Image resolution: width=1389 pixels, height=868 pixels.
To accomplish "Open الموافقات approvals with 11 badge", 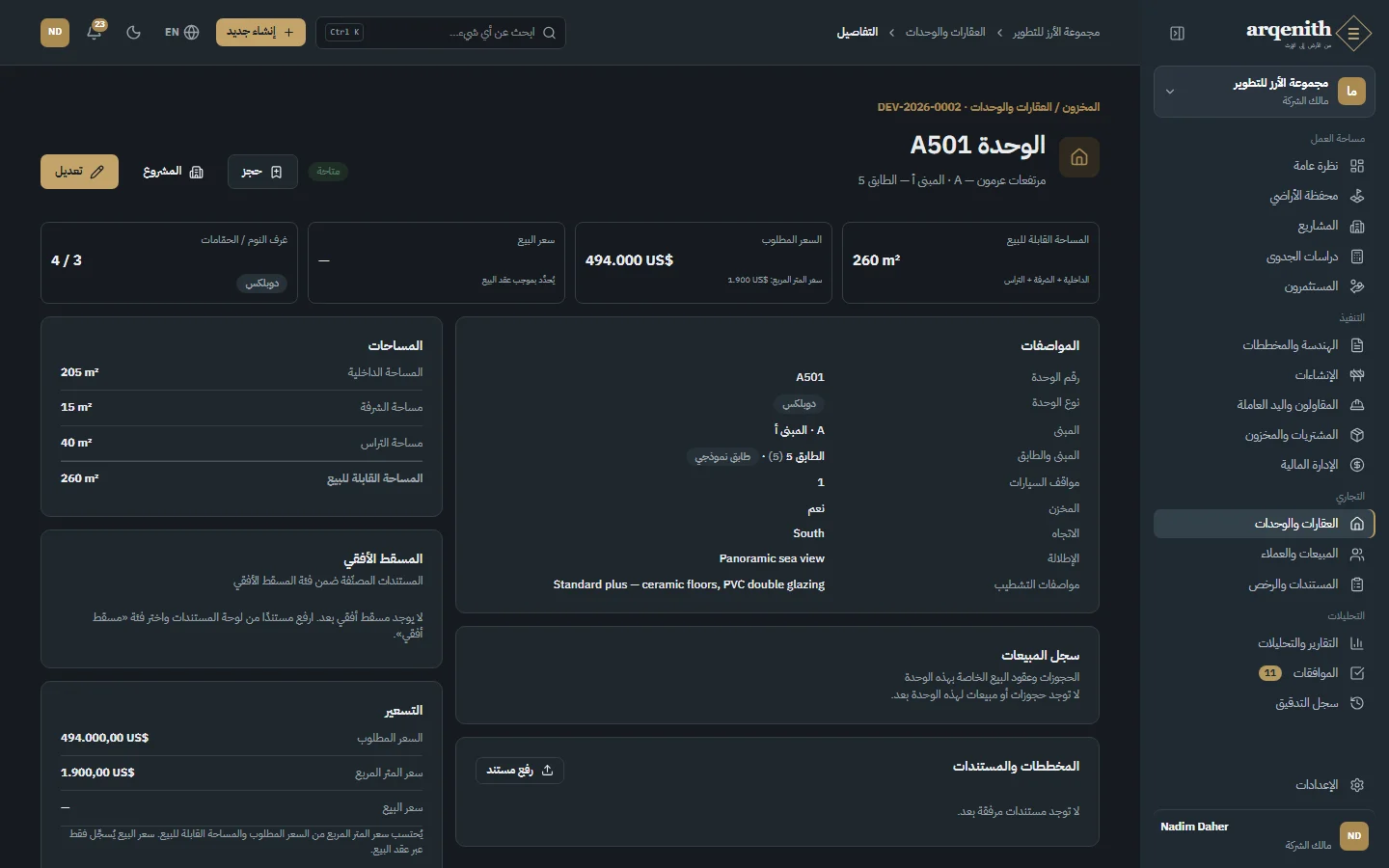I will (x=1263, y=673).
